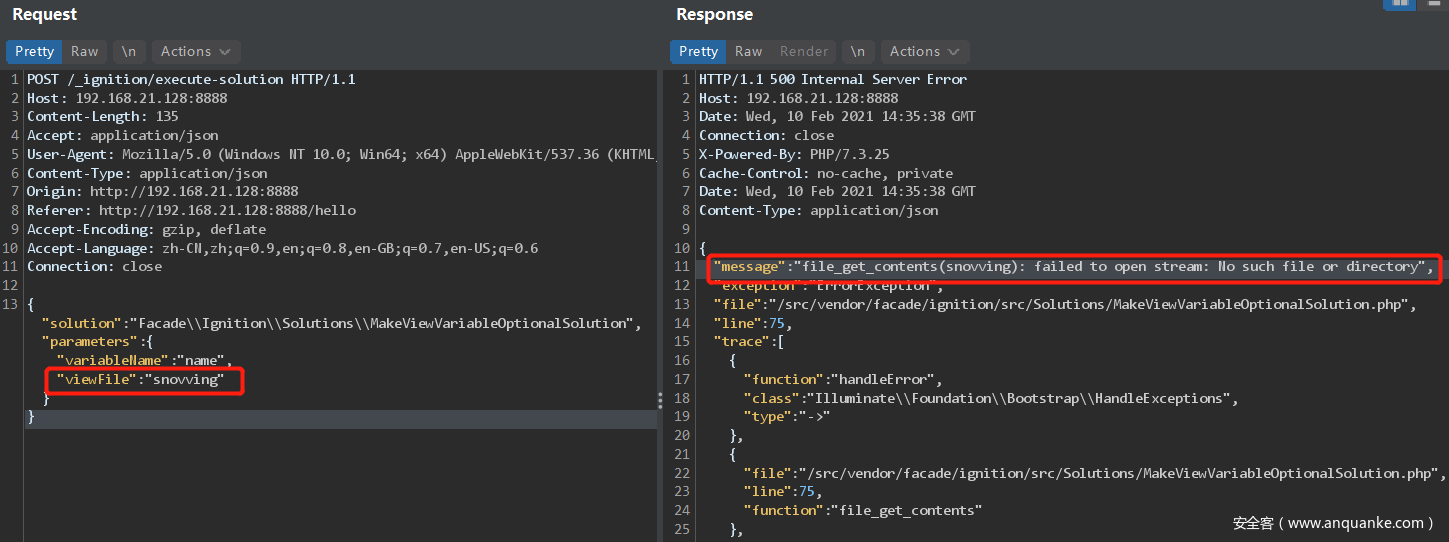The width and height of the screenshot is (1449, 542).
Task: Click the X-Powered-By PHP/7.3.25 response header
Action: (x=794, y=154)
